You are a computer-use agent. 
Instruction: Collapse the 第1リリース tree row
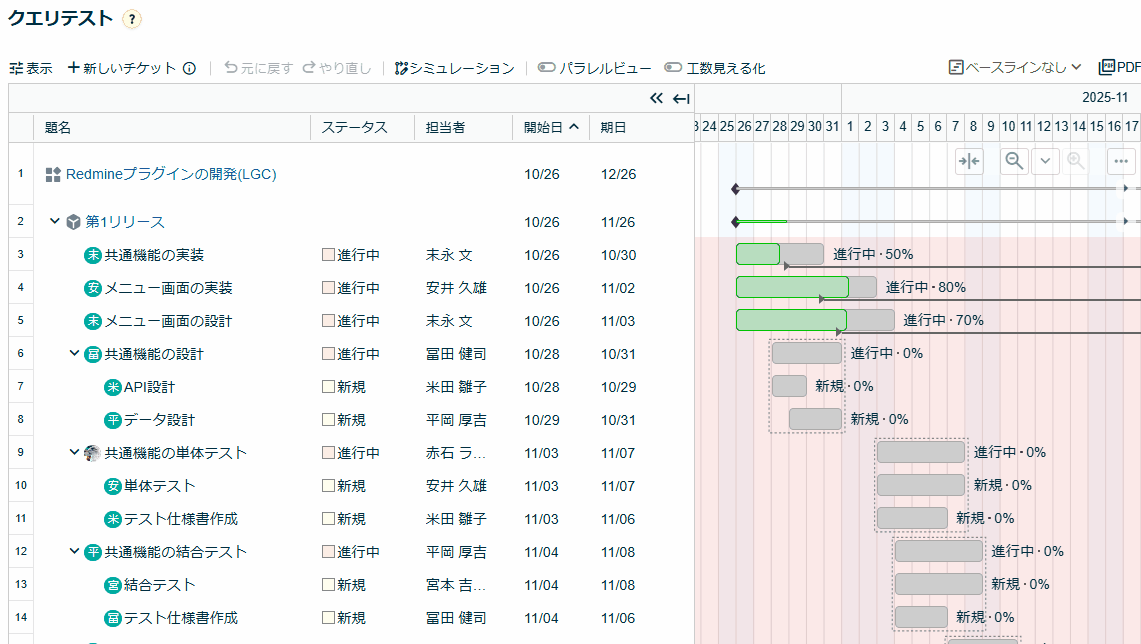pos(55,221)
